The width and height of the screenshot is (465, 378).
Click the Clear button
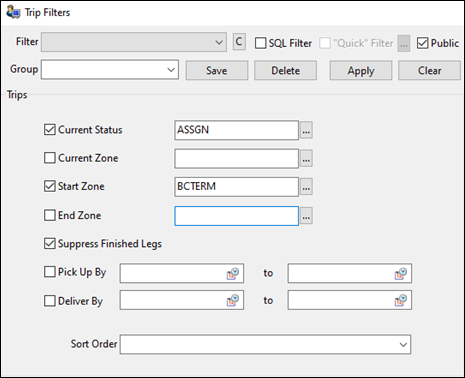click(x=429, y=70)
